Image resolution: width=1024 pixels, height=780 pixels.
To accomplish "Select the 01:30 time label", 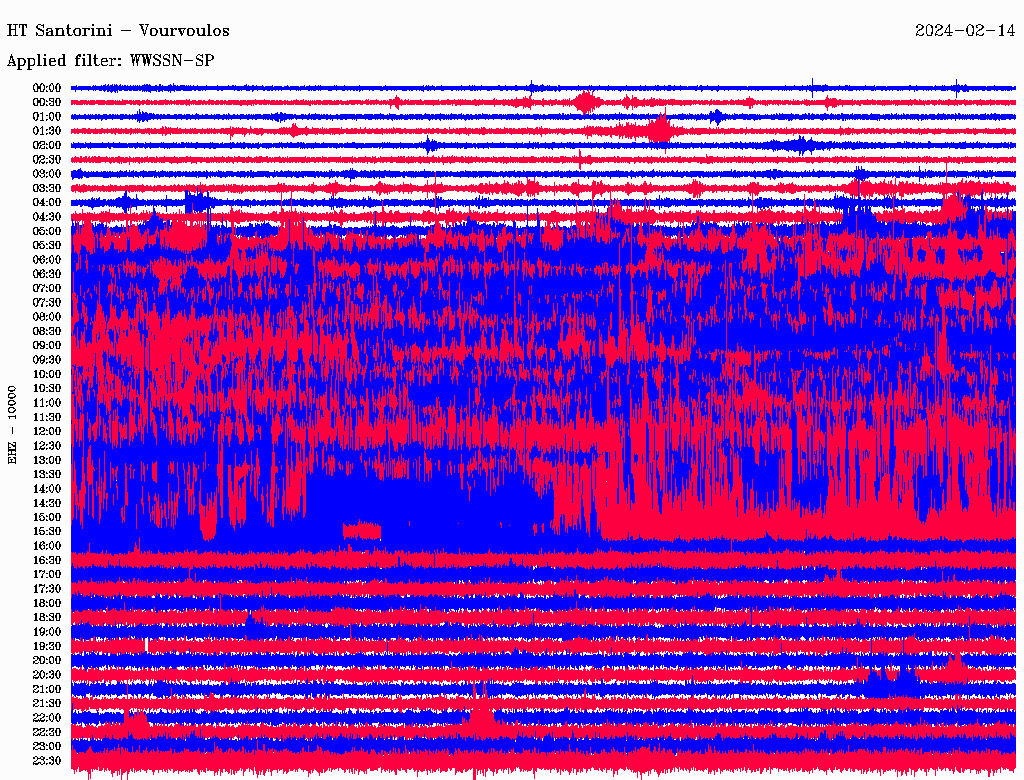I will [47, 131].
